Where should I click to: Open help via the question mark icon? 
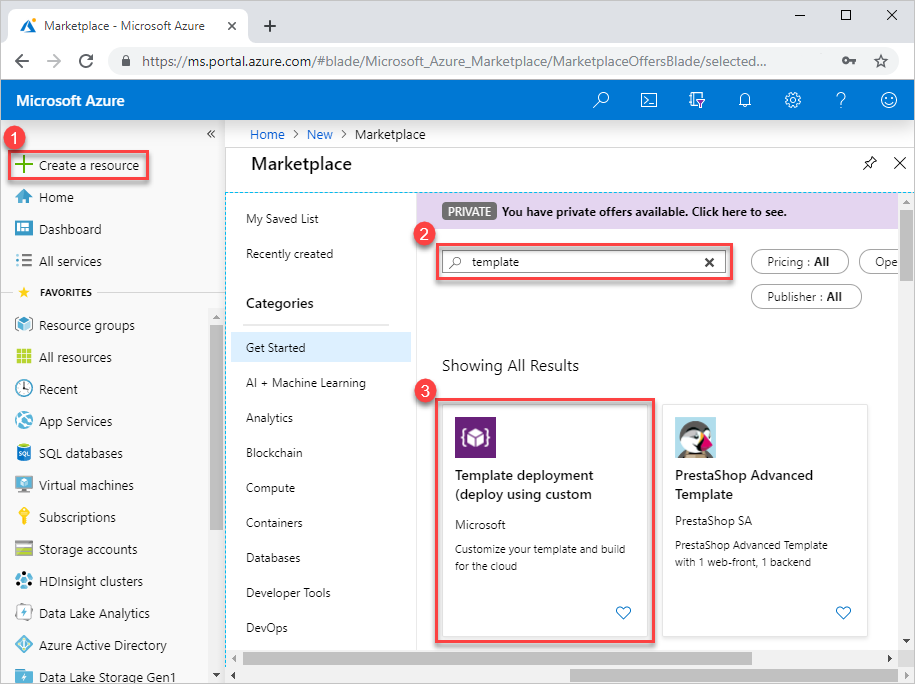pos(841,100)
